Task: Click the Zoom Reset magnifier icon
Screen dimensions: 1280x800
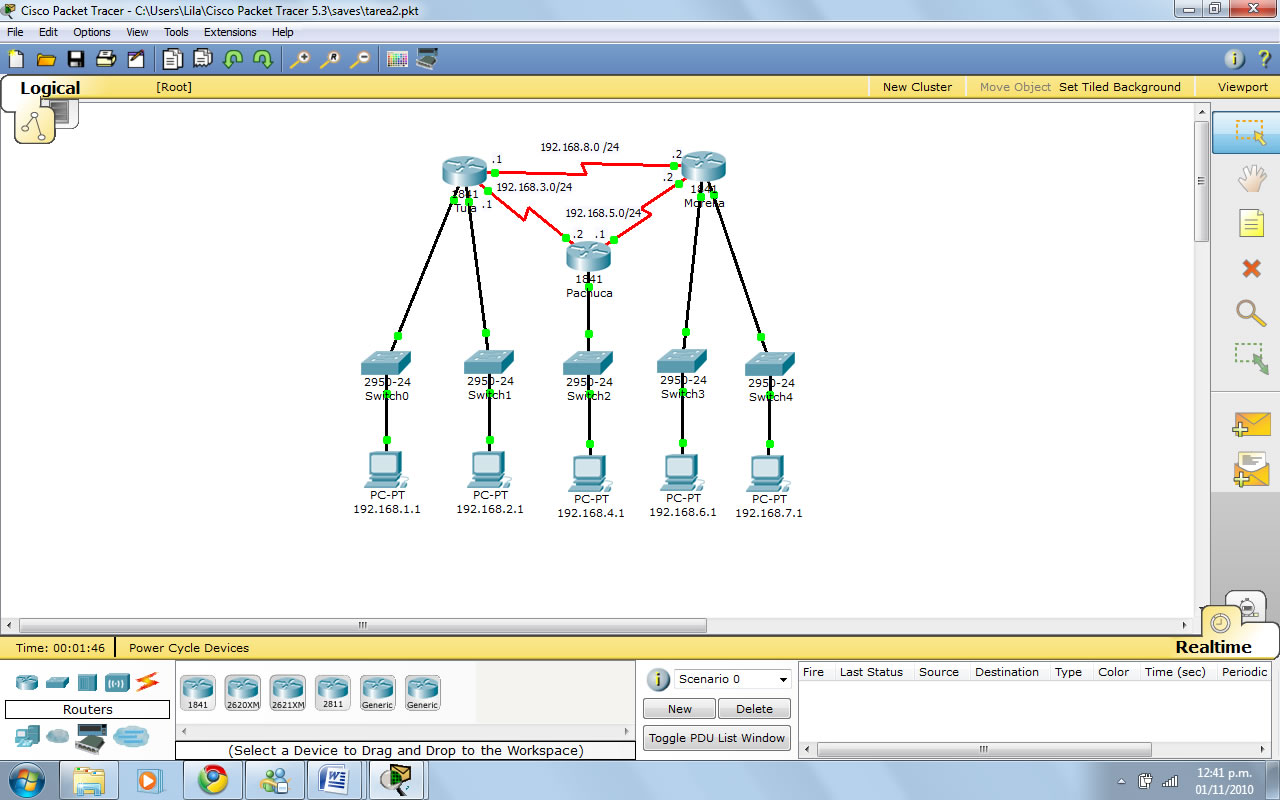Action: click(x=329, y=59)
